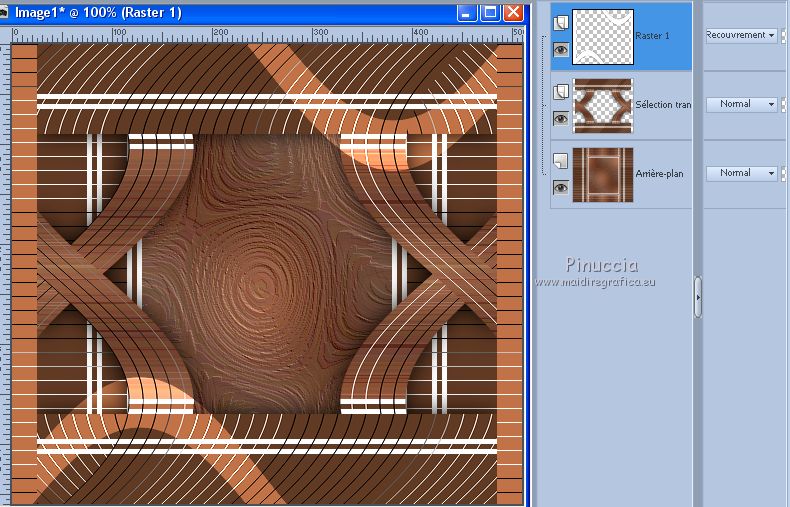790x507 pixels.
Task: Open Normal blend mode dropdown for Sélection layer
Action: coord(741,104)
